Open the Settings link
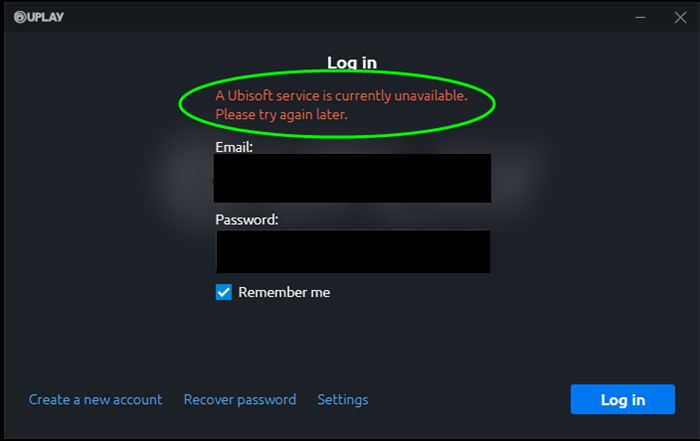This screenshot has height=441, width=700. tap(343, 399)
